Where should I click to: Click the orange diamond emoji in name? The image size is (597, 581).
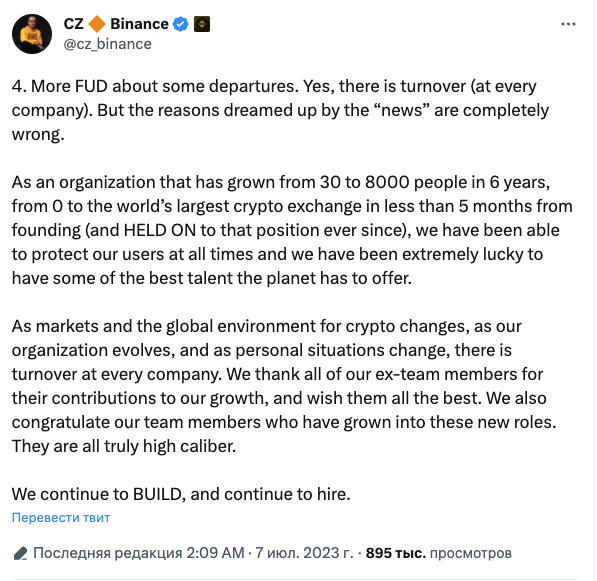coord(97,24)
